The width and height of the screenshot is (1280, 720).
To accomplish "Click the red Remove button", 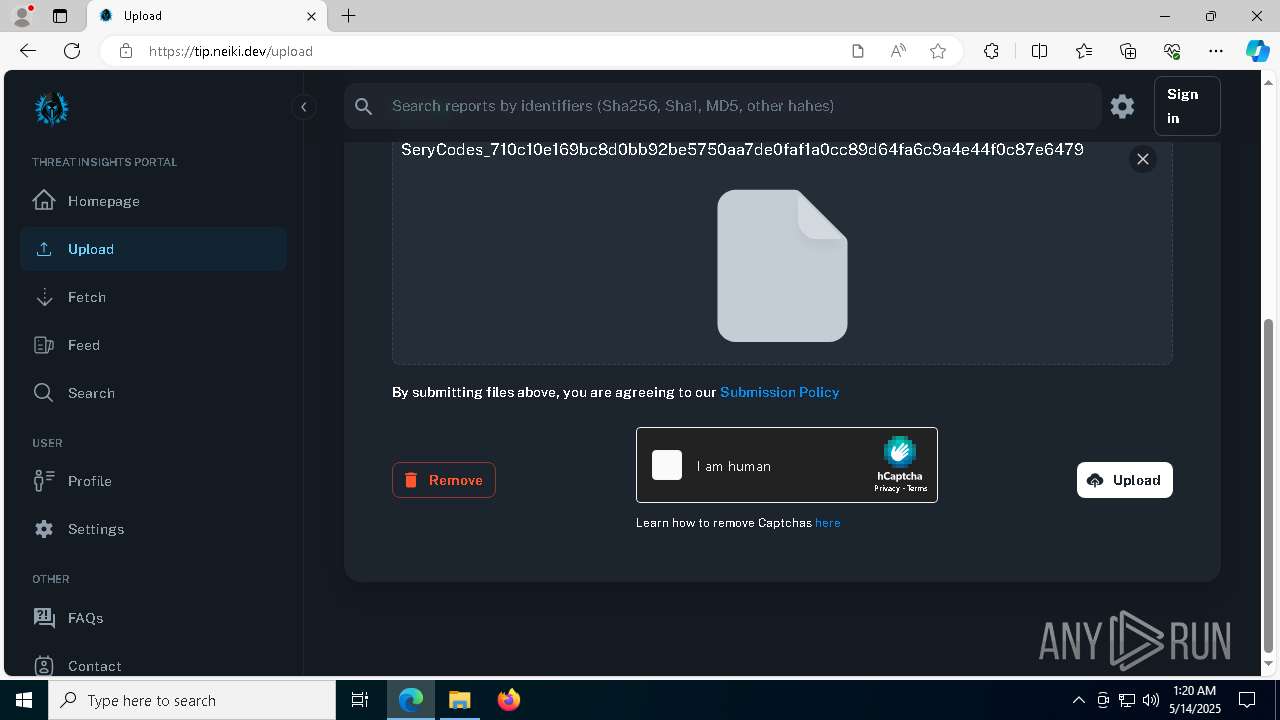I will pyautogui.click(x=444, y=480).
